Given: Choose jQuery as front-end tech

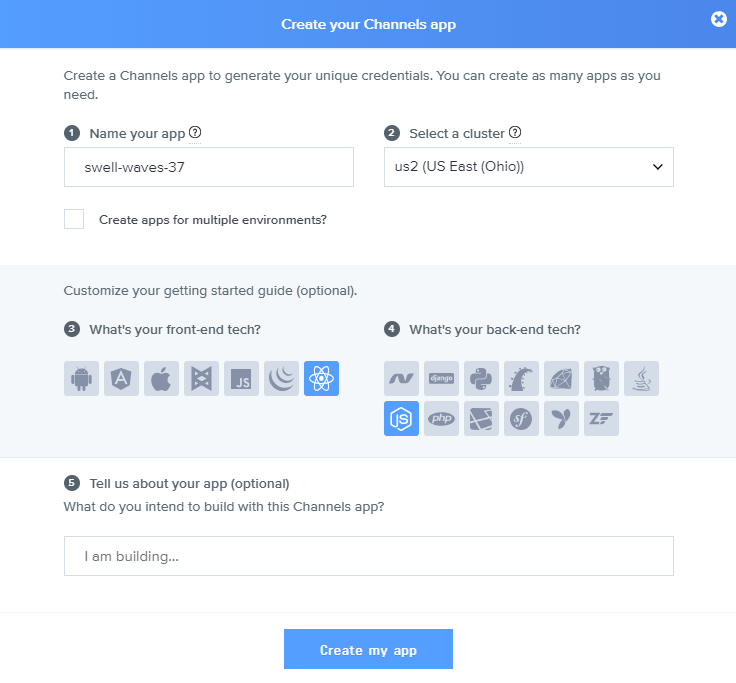Looking at the screenshot, I should click(281, 378).
